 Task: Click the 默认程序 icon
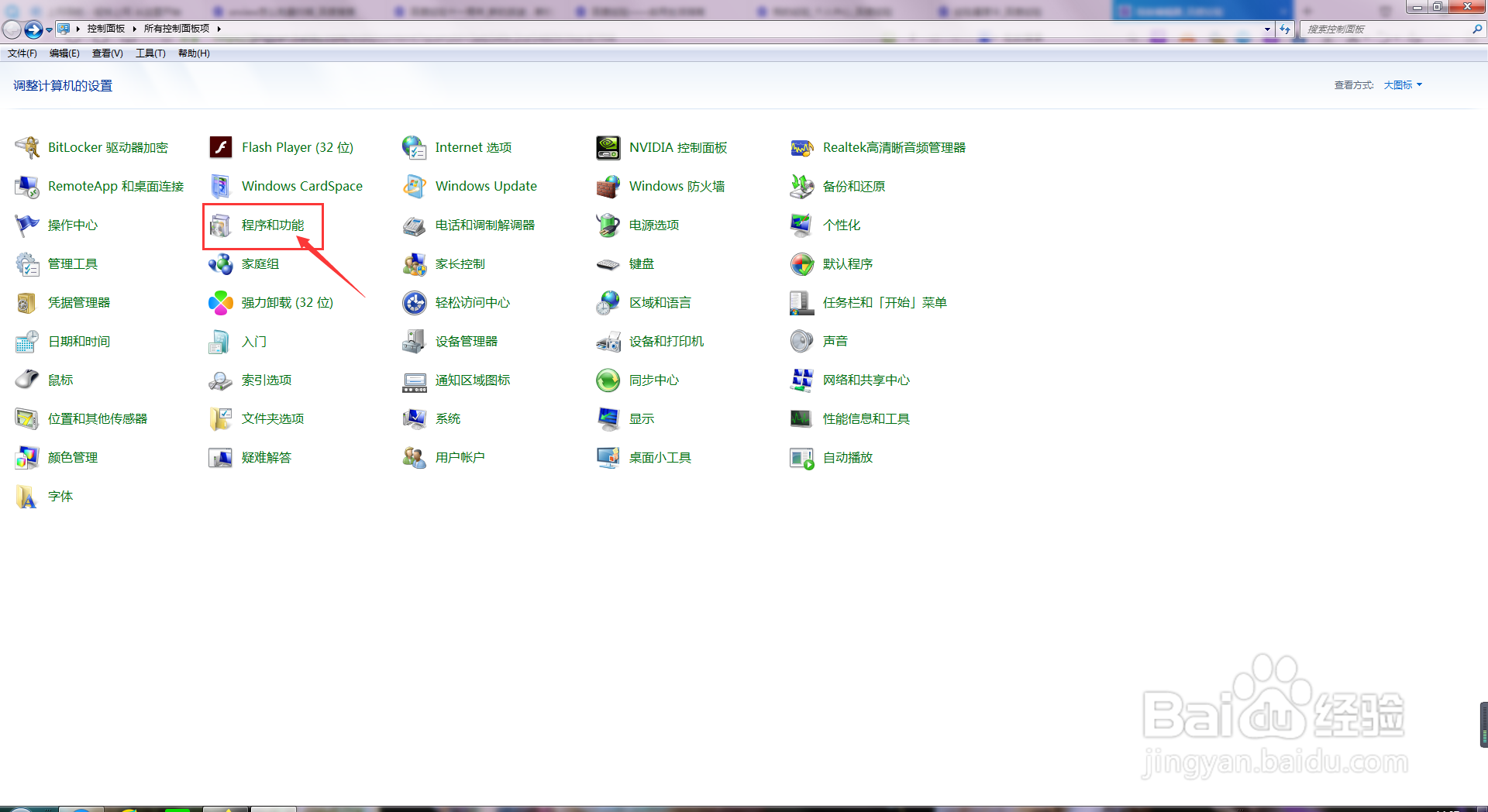click(x=802, y=263)
